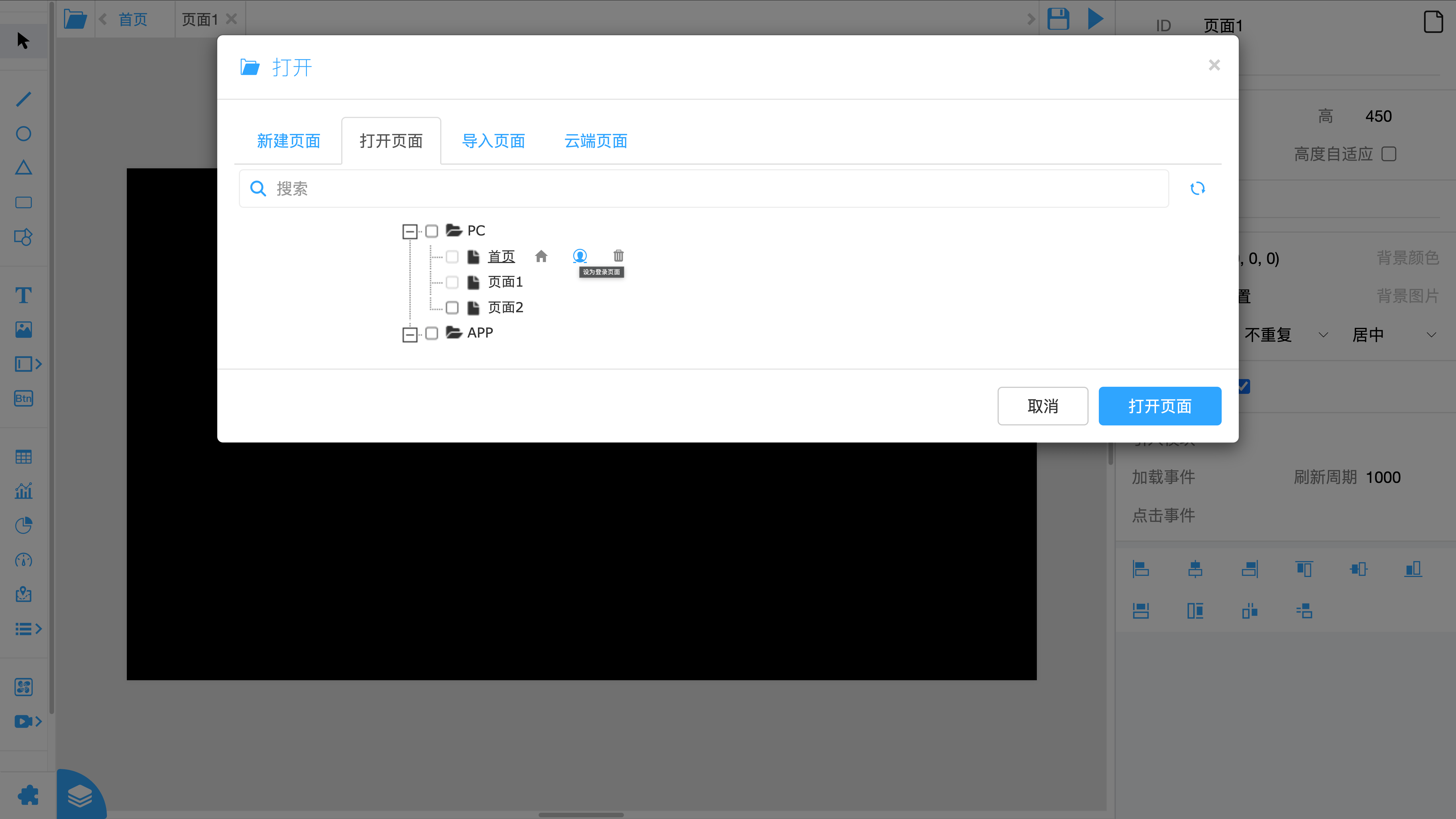Click the 取消 cancel button

1042,406
